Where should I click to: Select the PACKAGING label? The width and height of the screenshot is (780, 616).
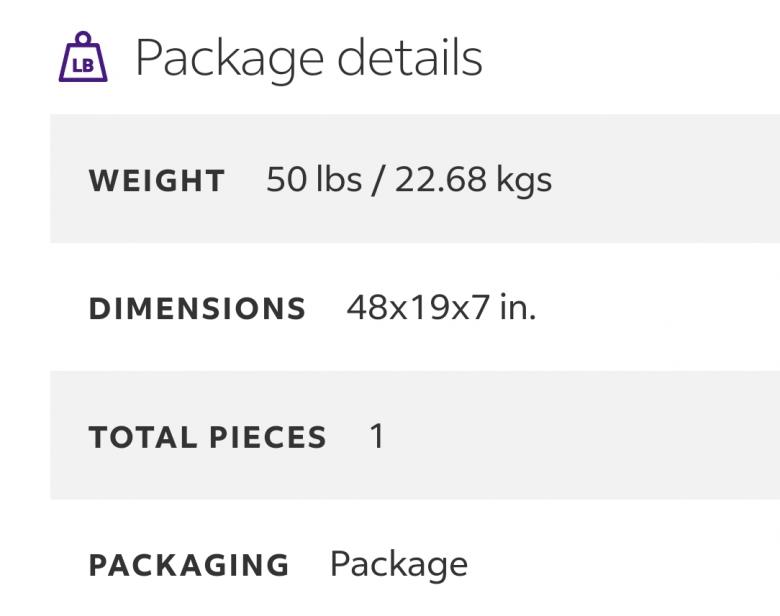189,565
